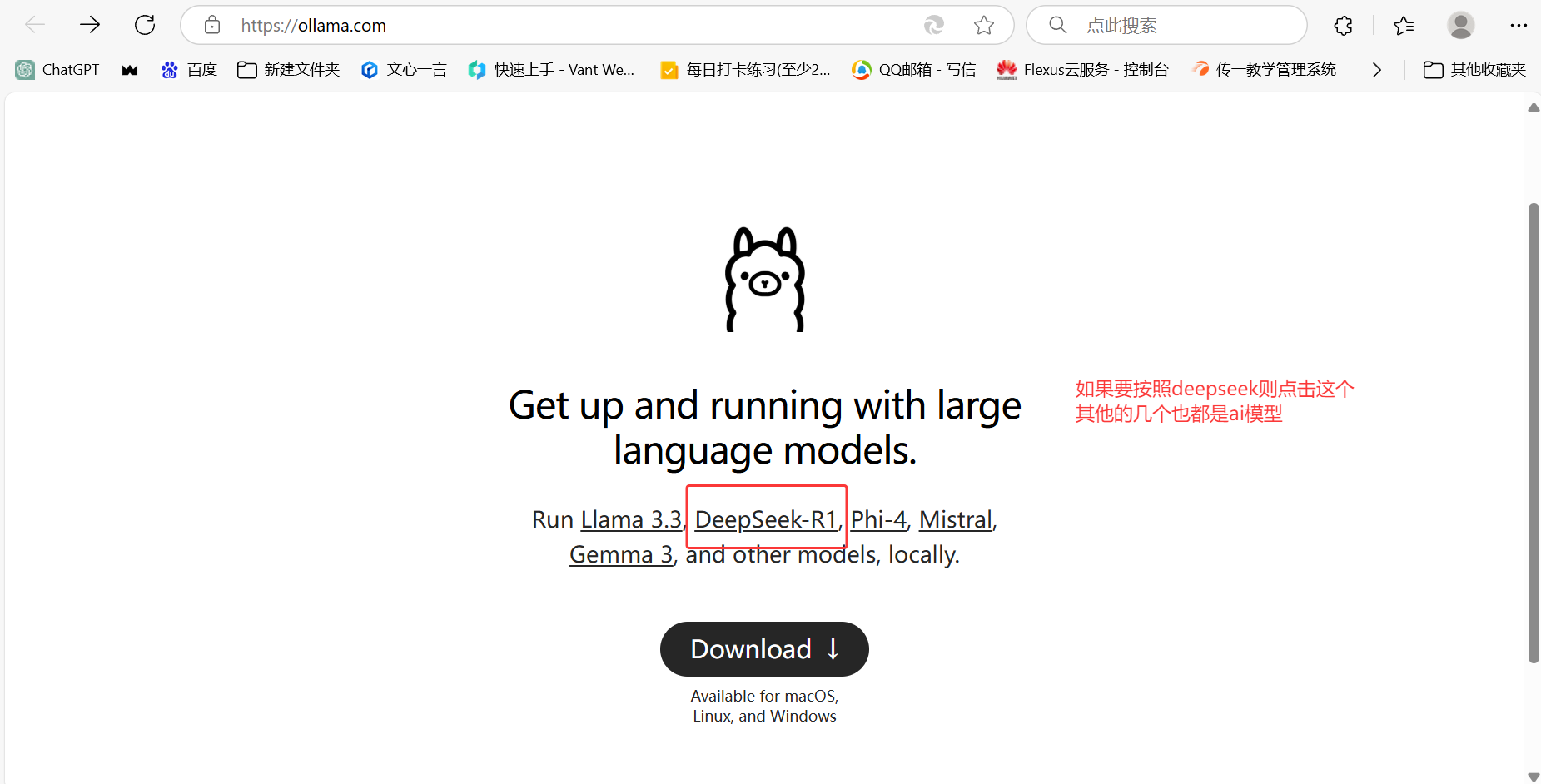The image size is (1541, 784).
Task: Open the extensions puzzle icon
Action: 1343,26
